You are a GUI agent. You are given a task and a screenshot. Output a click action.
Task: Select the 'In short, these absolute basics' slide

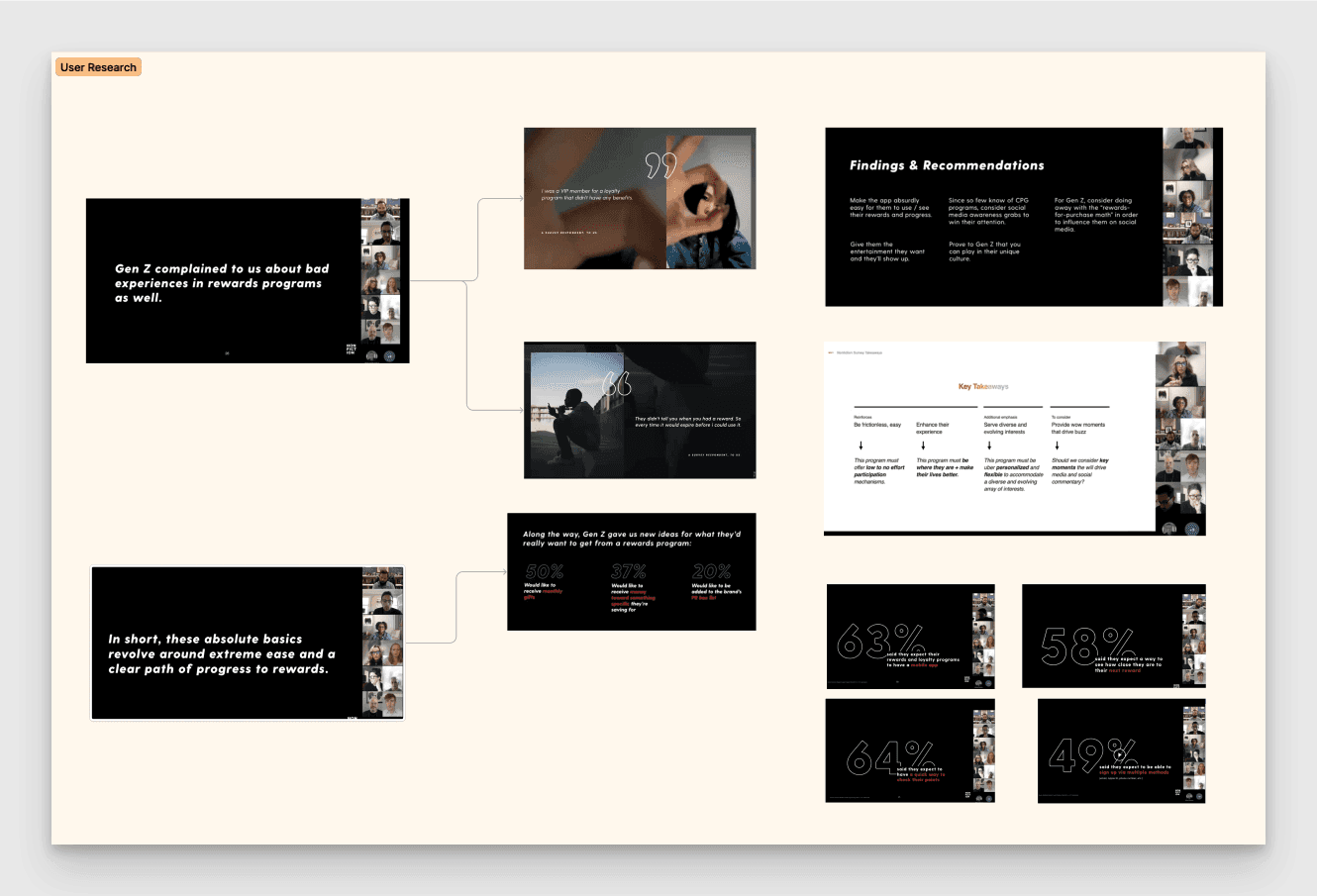(x=248, y=644)
